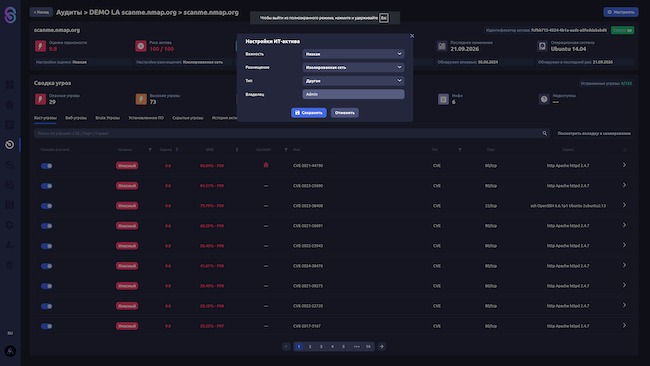Image resolution: width=650 pixels, height=366 pixels.
Task: Click the table settings icon above the chevrons
Action: point(625,150)
